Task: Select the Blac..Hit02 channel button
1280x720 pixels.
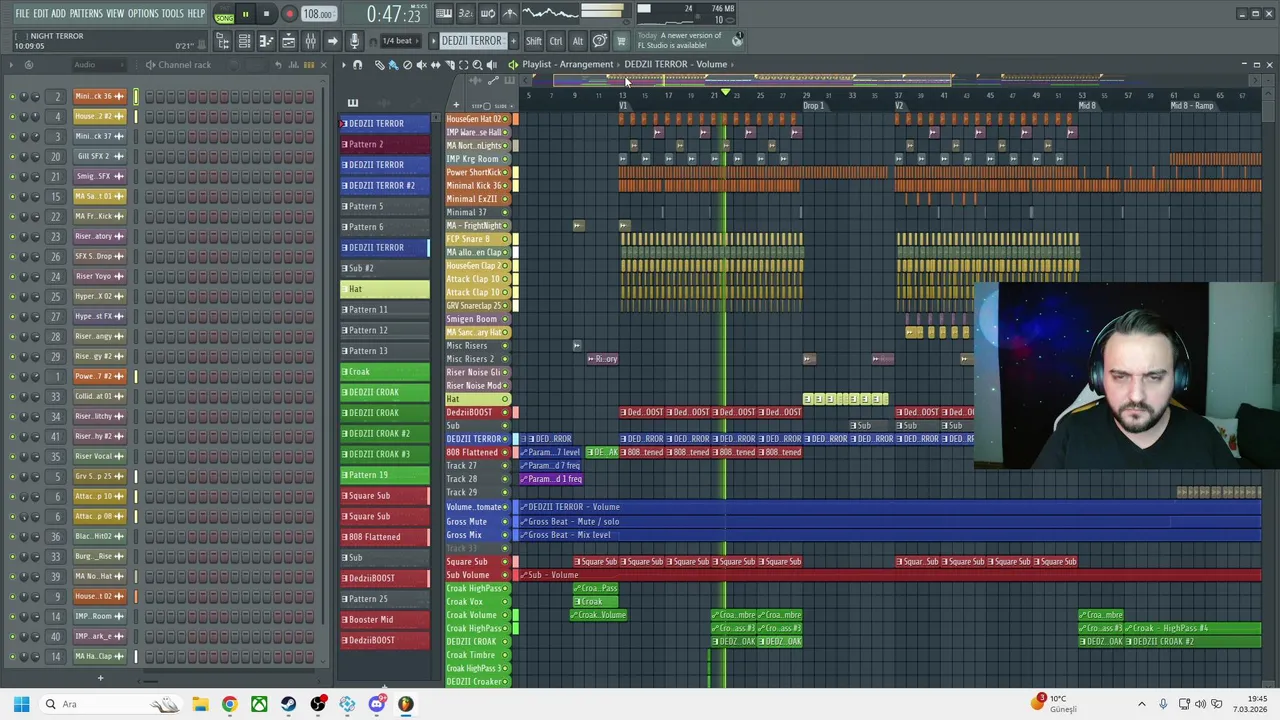Action: 99,536
